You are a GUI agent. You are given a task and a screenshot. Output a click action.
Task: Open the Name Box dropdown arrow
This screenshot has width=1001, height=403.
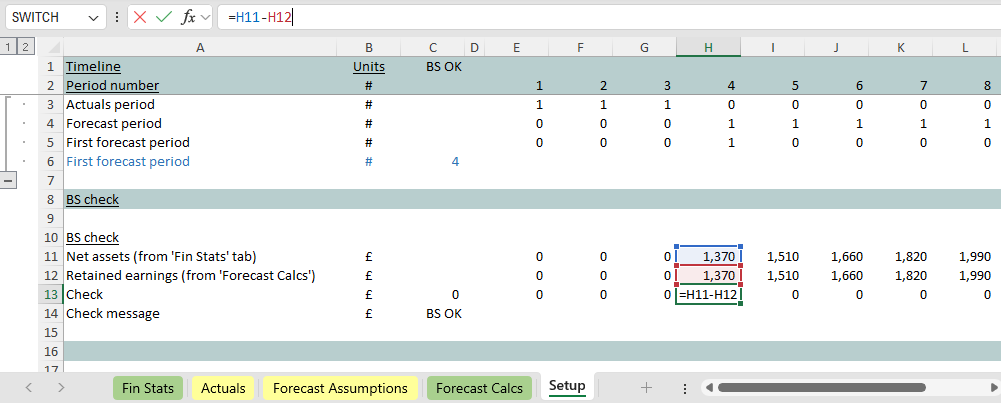(x=93, y=18)
